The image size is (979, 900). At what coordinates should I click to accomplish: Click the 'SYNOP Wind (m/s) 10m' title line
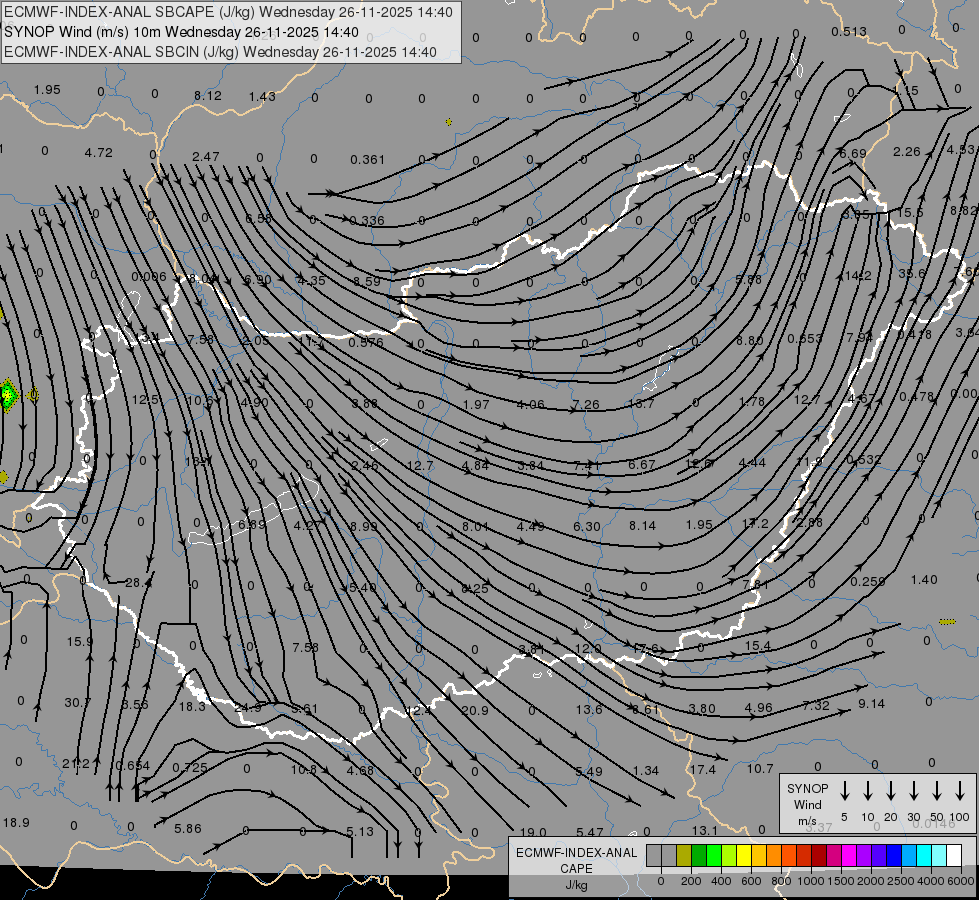click(181, 32)
